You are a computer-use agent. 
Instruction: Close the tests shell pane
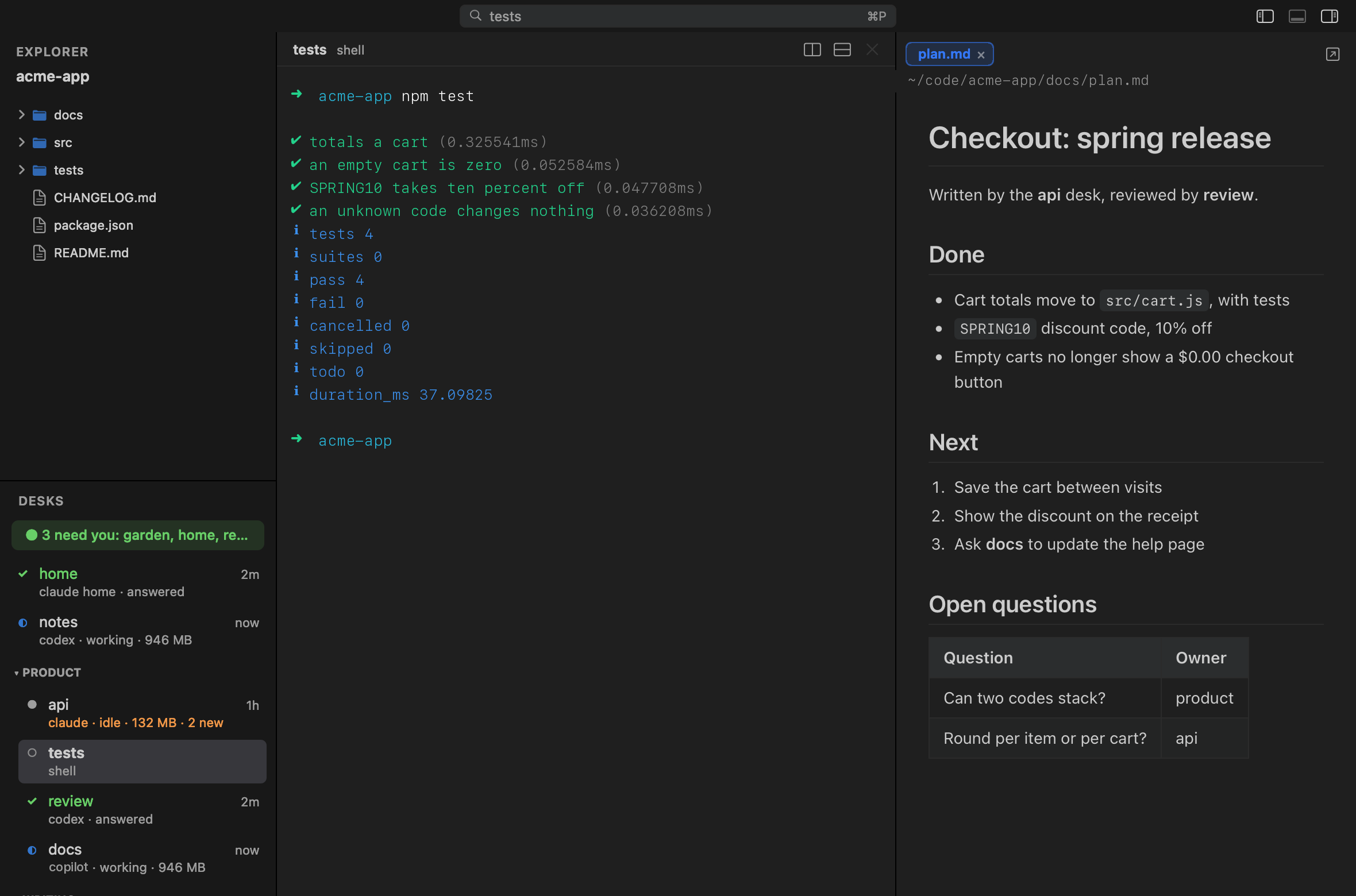[x=872, y=50]
